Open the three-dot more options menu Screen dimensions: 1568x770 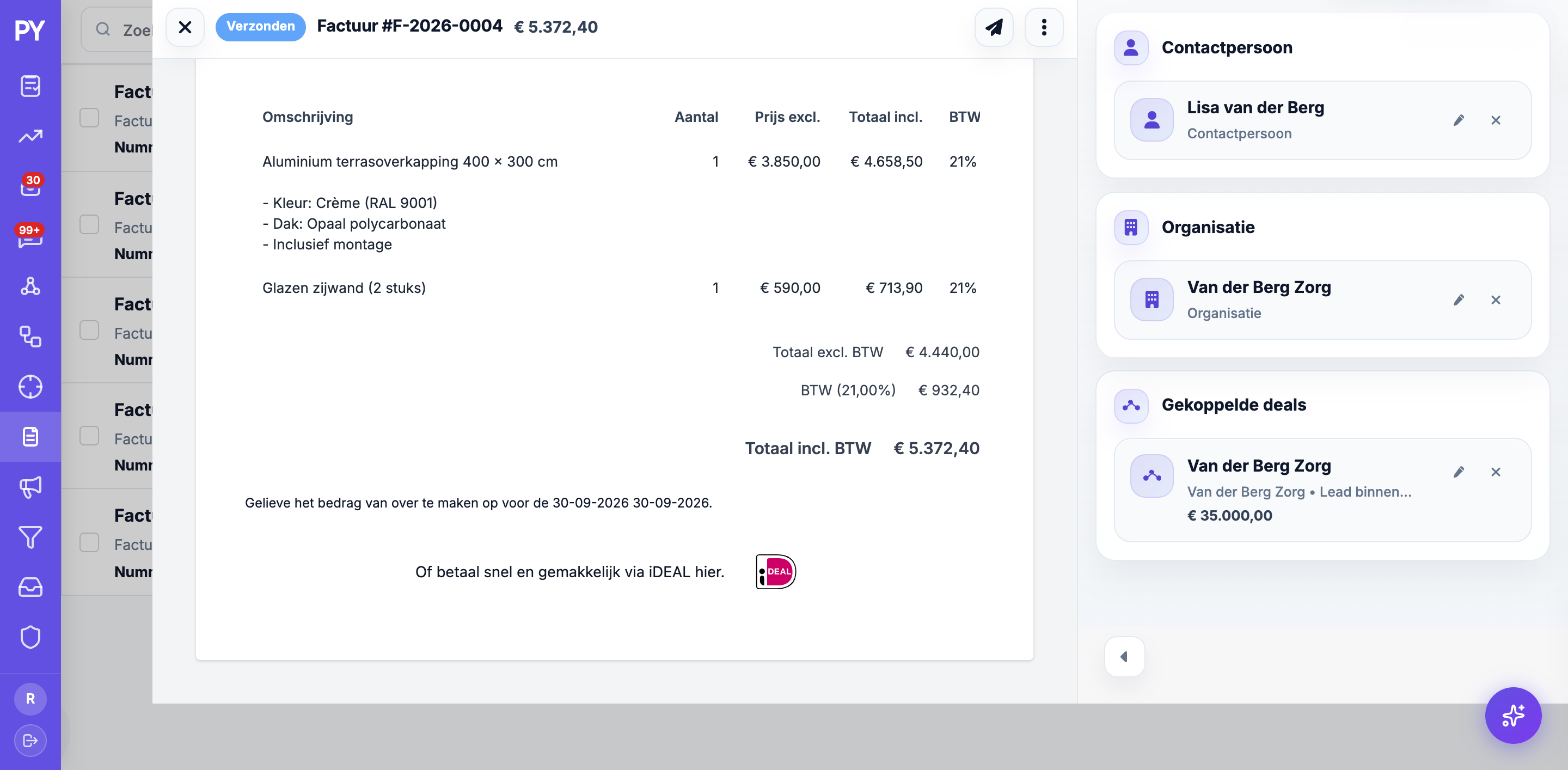click(x=1044, y=27)
